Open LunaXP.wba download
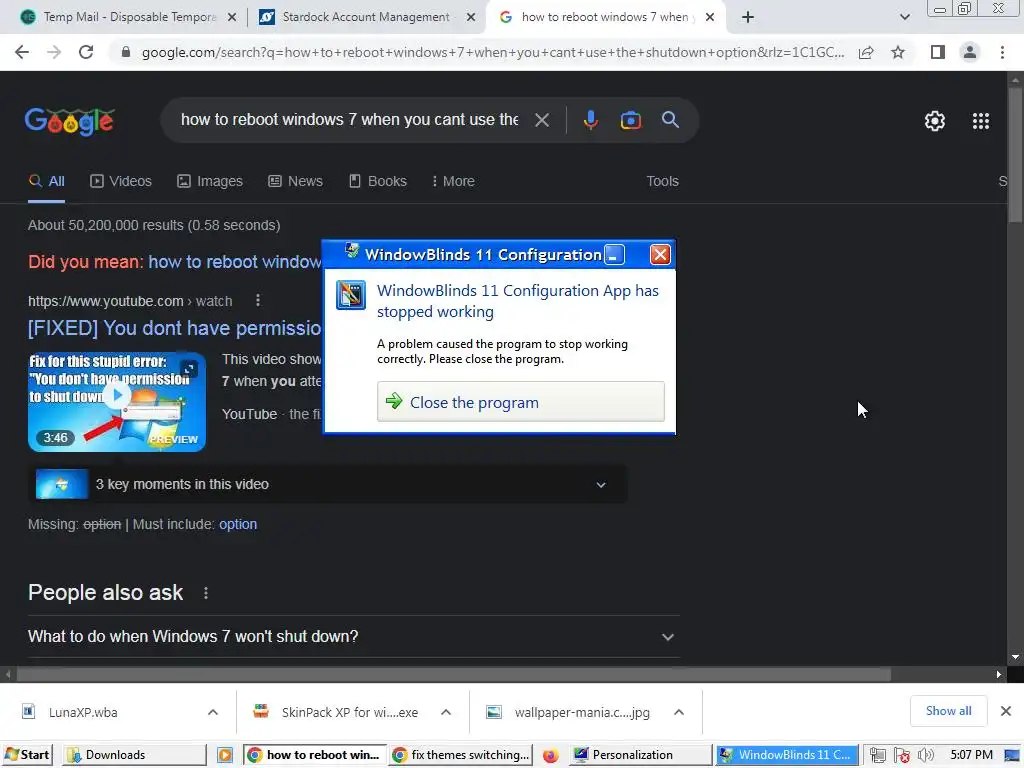 (x=83, y=712)
